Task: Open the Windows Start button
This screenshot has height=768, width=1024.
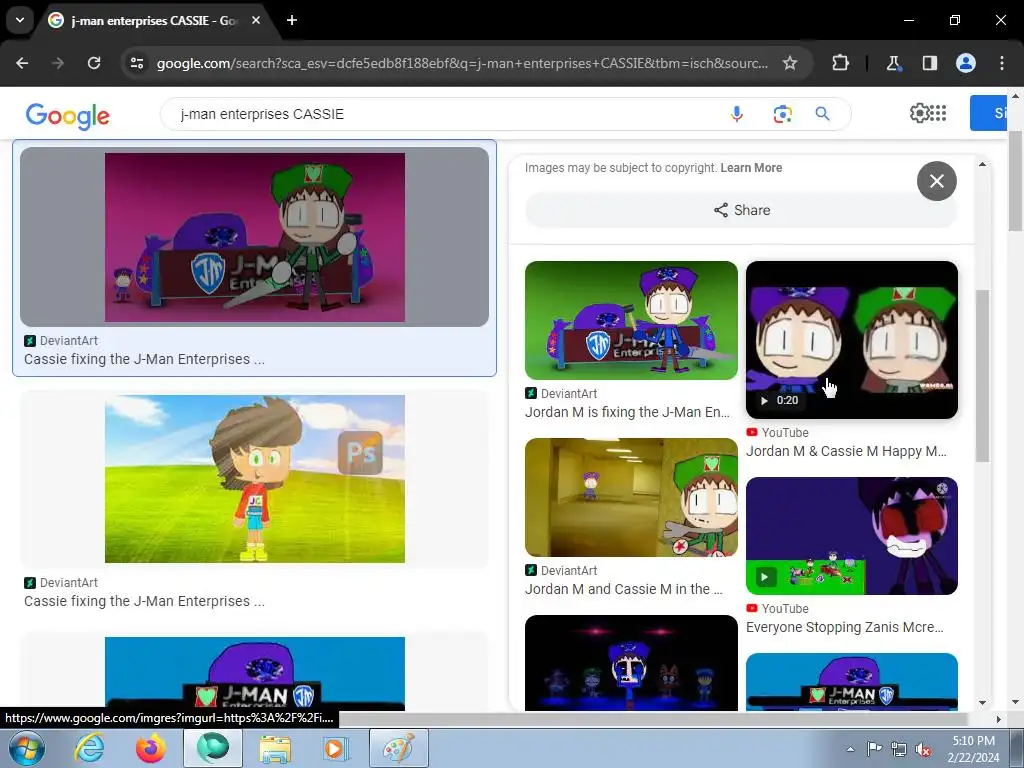Action: point(26,748)
